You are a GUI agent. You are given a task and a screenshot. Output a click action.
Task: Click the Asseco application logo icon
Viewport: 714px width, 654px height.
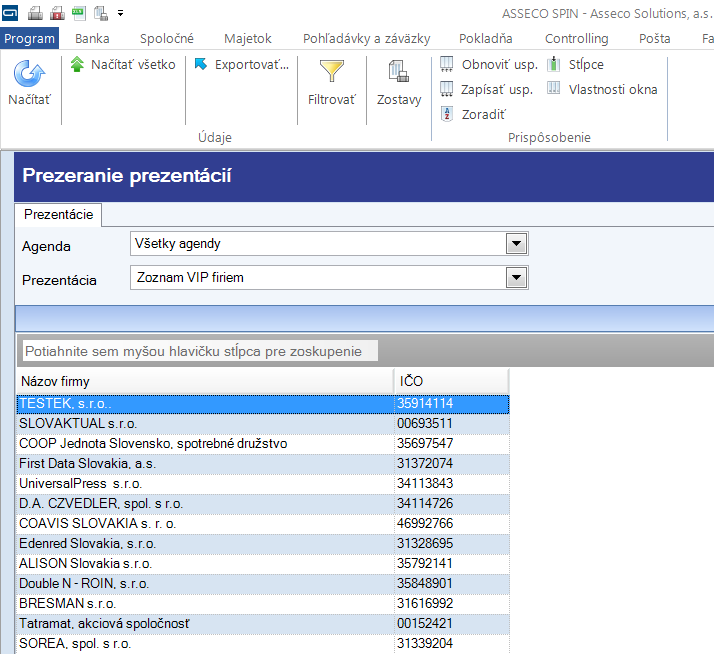tap(10, 13)
